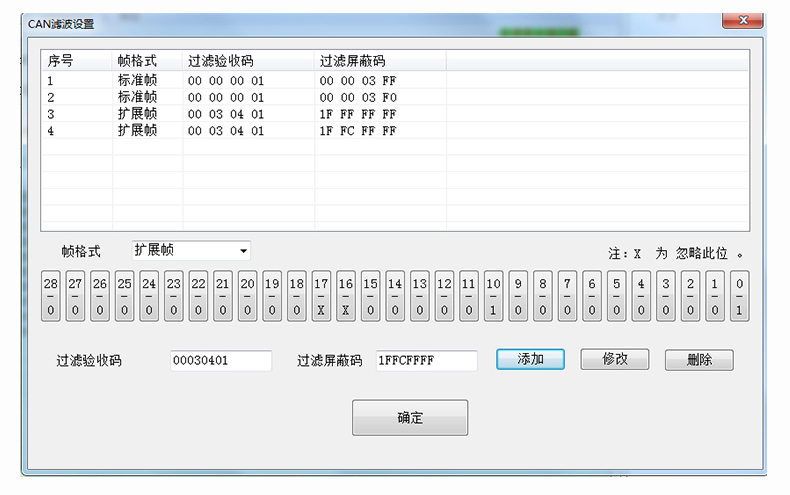This screenshot has height=495, width=790.
Task: Toggle filter bit 8 button
Action: [x=543, y=296]
